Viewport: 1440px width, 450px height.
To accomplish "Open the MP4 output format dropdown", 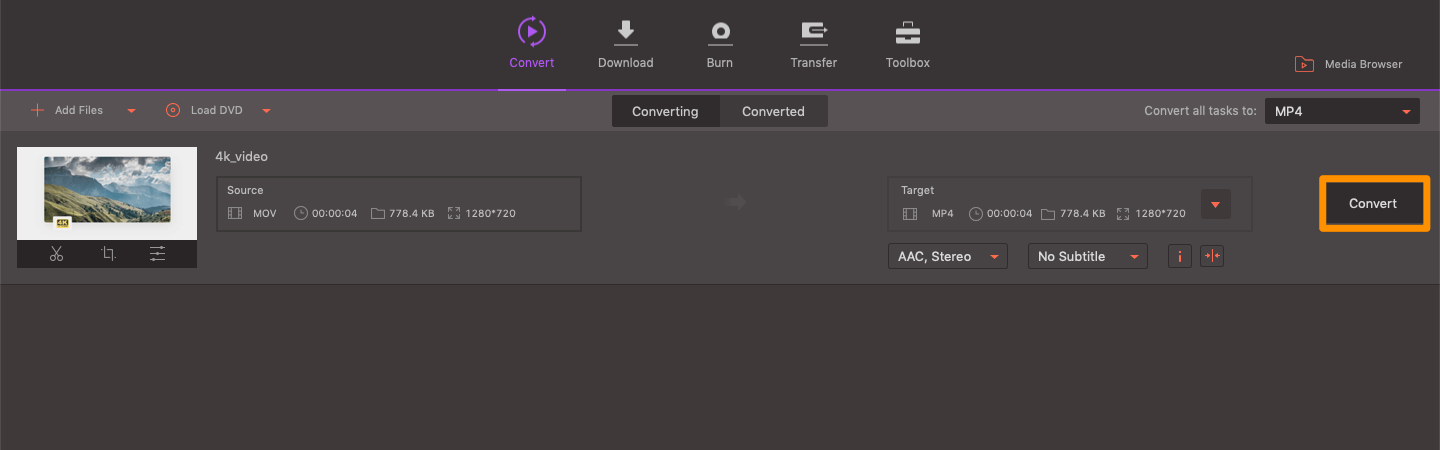I will (1342, 111).
